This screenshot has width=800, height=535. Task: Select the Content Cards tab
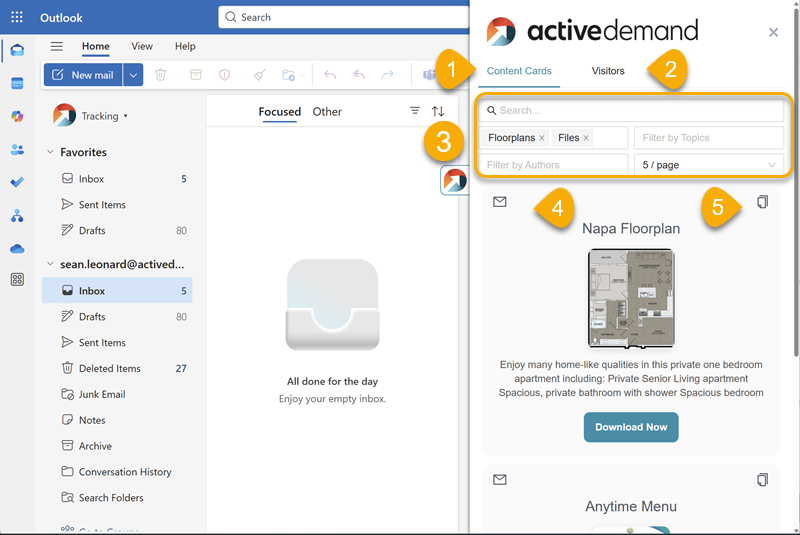click(x=519, y=71)
